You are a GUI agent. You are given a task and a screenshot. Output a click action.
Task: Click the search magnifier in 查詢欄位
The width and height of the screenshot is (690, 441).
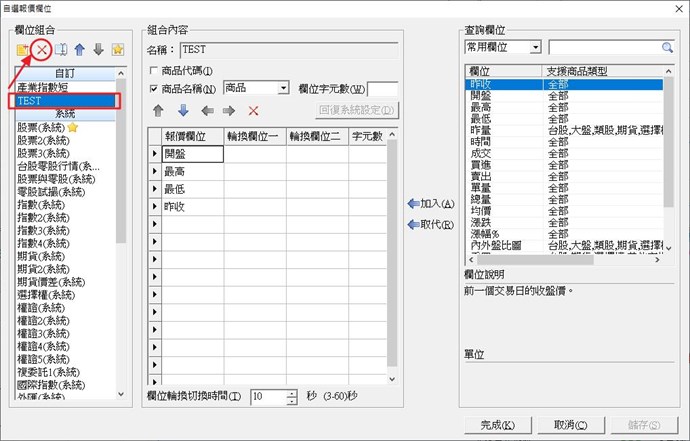667,48
